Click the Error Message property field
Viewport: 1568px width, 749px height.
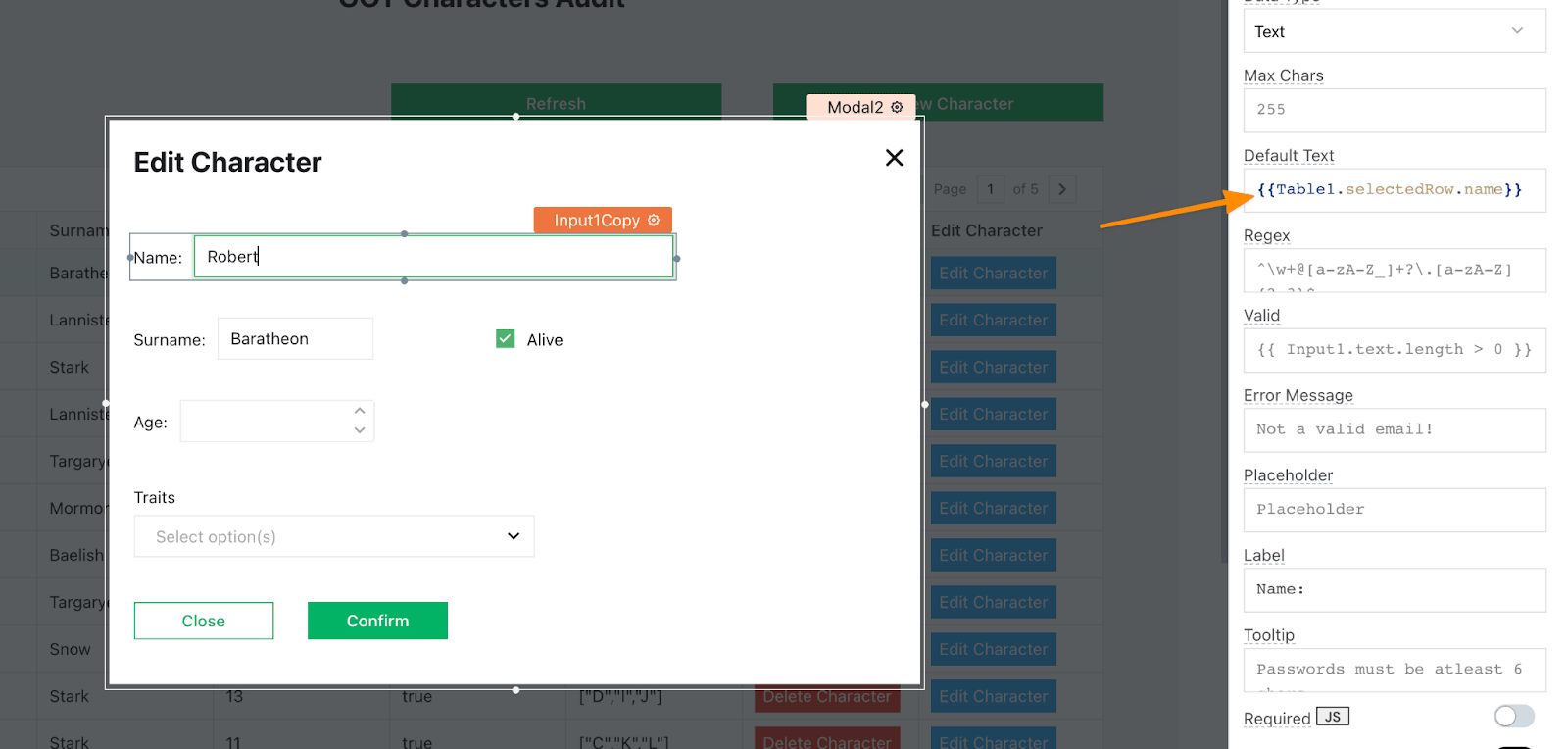1394,429
